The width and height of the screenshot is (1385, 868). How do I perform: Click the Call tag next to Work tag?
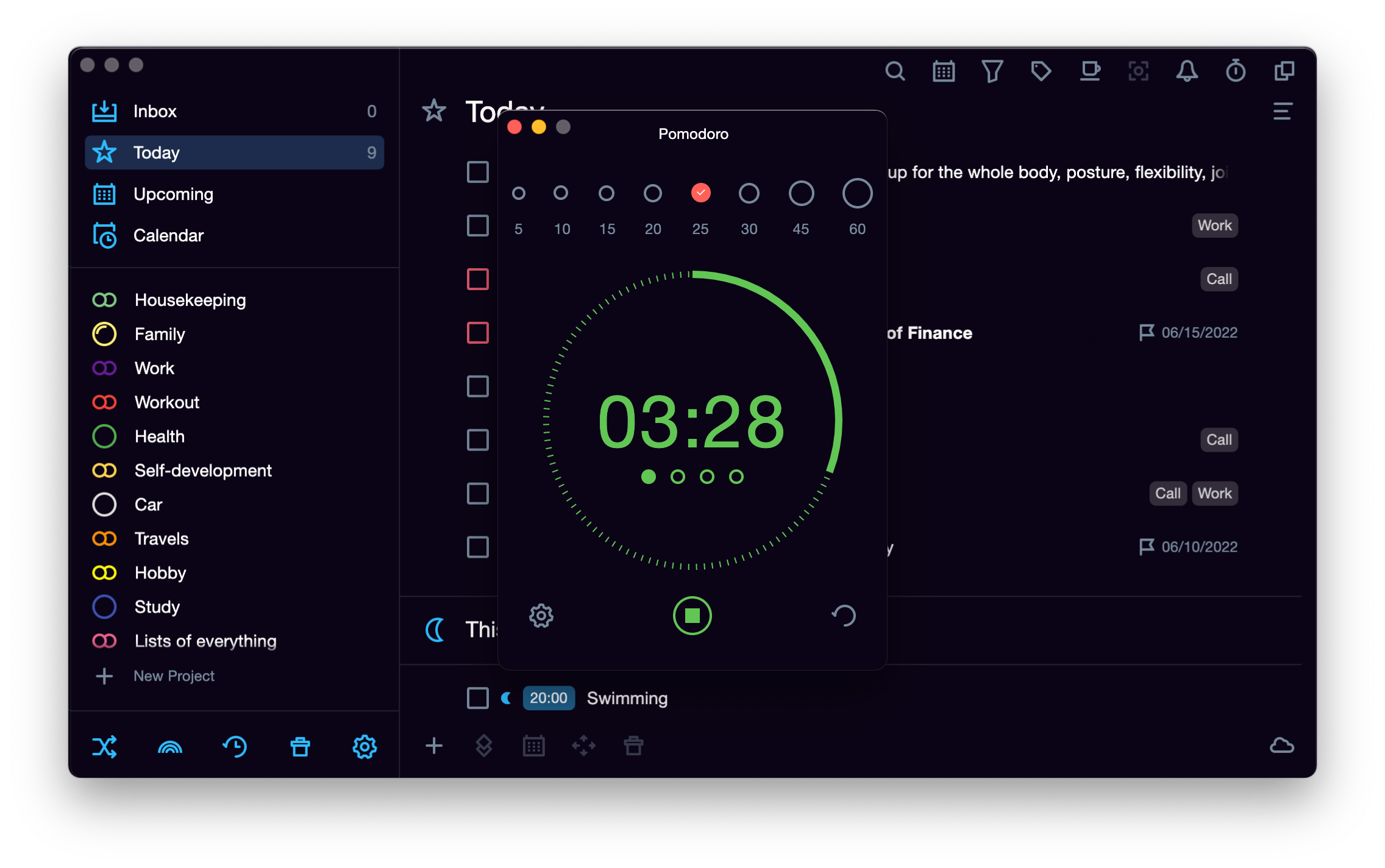coord(1168,493)
